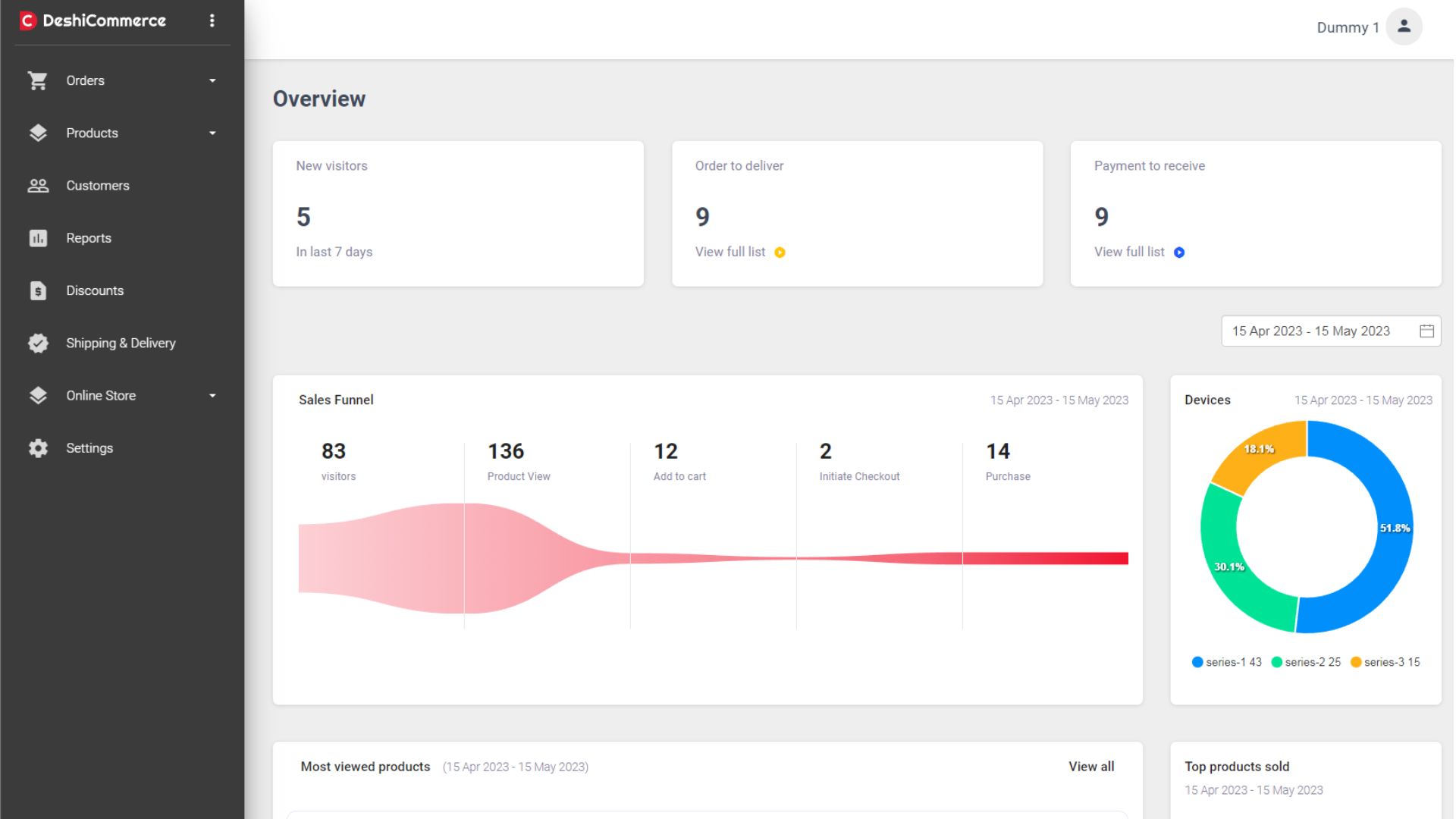Screen dimensions: 1456x819
Task: Click the Discounts dollar document icon
Action: [x=38, y=290]
